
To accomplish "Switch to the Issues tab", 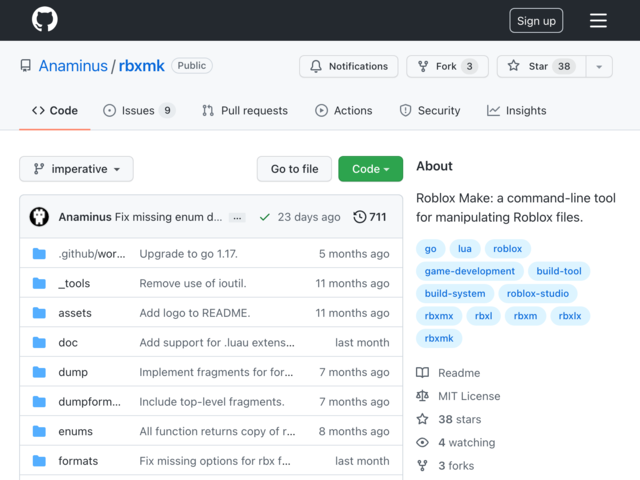I will pos(139,111).
